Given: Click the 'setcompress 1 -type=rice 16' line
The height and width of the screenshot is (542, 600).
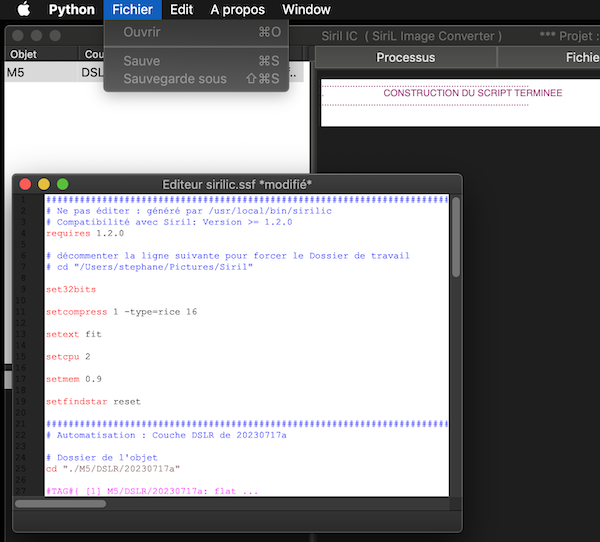Looking at the screenshot, I should (121, 312).
